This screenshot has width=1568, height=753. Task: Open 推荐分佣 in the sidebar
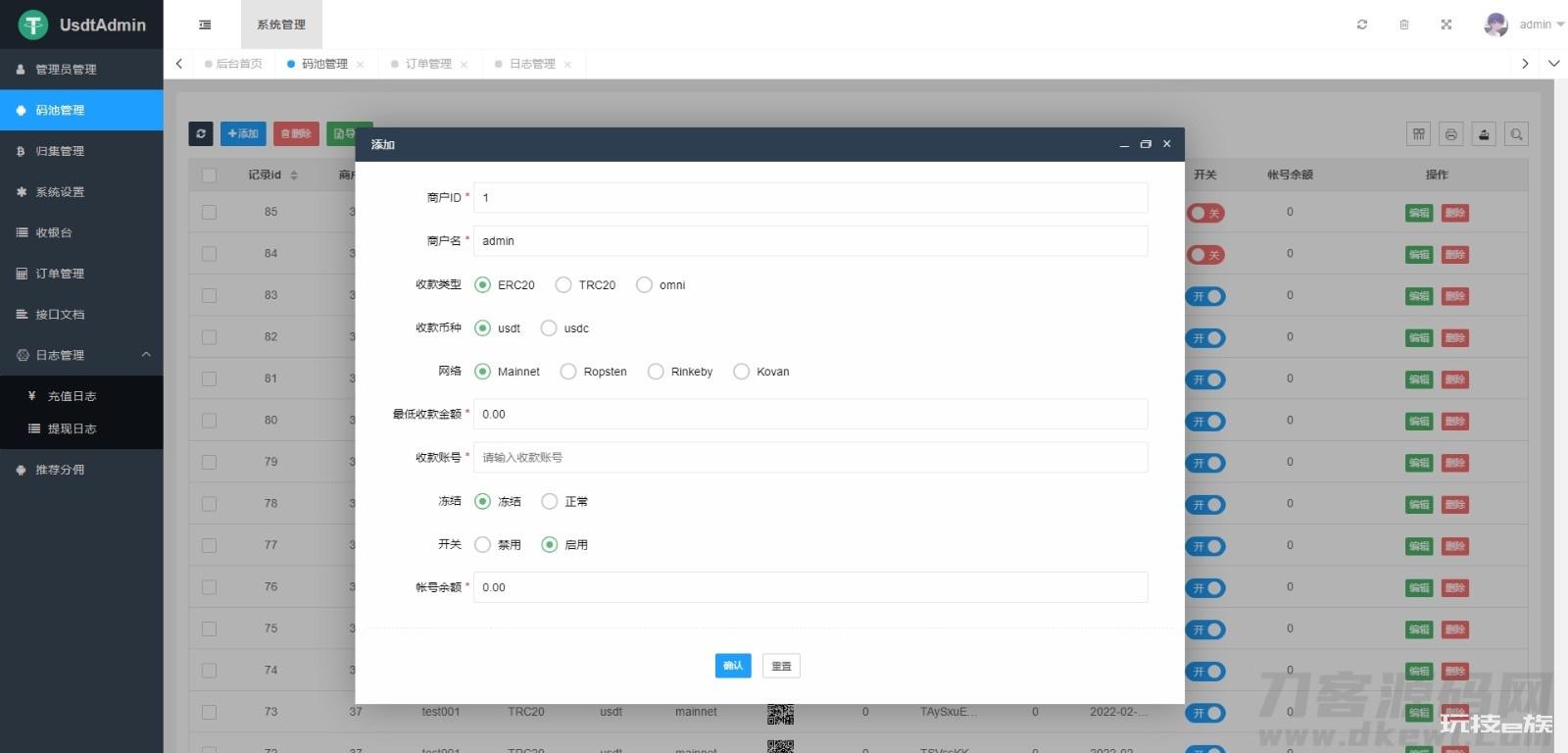click(81, 470)
